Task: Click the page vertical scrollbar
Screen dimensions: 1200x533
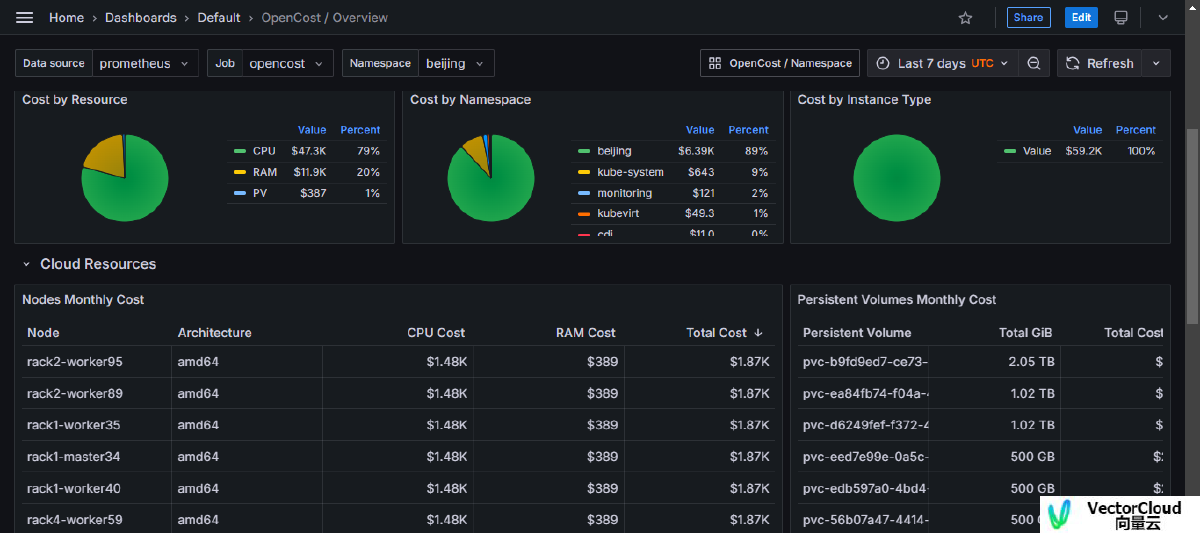Action: [1192, 227]
